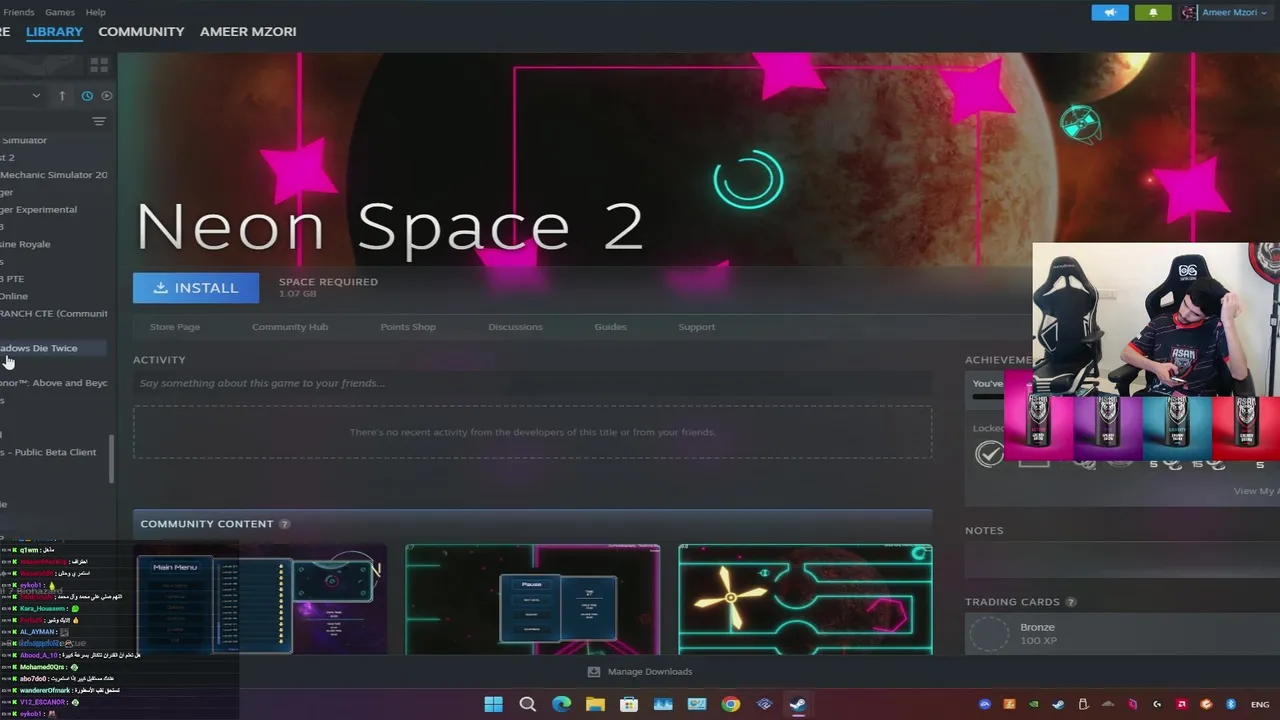Open the Games menu
The image size is (1280, 720).
click(x=60, y=12)
